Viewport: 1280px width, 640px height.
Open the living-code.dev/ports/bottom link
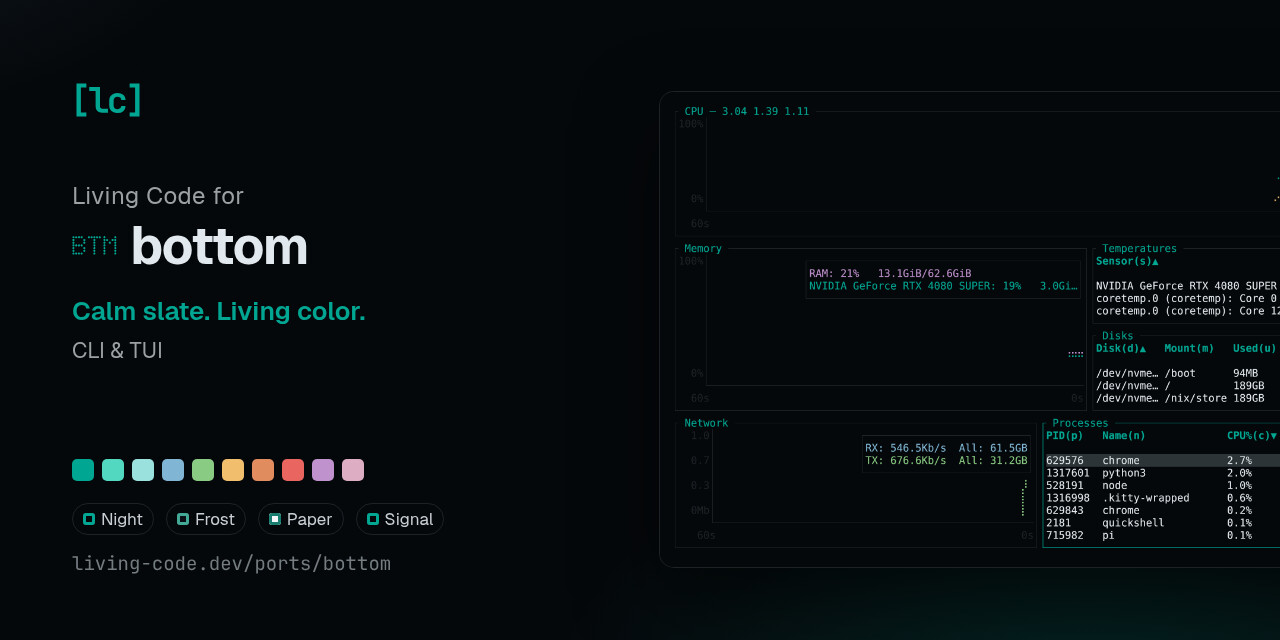pyautogui.click(x=231, y=564)
